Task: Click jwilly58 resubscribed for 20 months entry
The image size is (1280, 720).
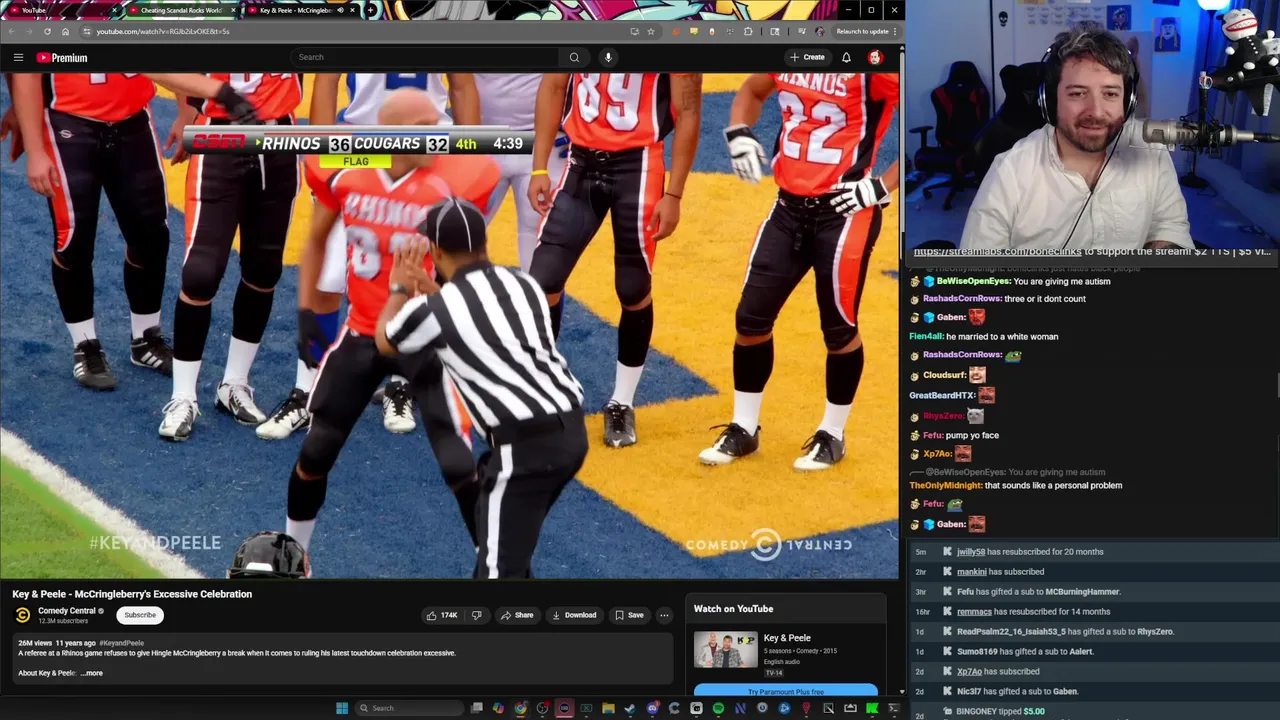Action: click(1093, 552)
